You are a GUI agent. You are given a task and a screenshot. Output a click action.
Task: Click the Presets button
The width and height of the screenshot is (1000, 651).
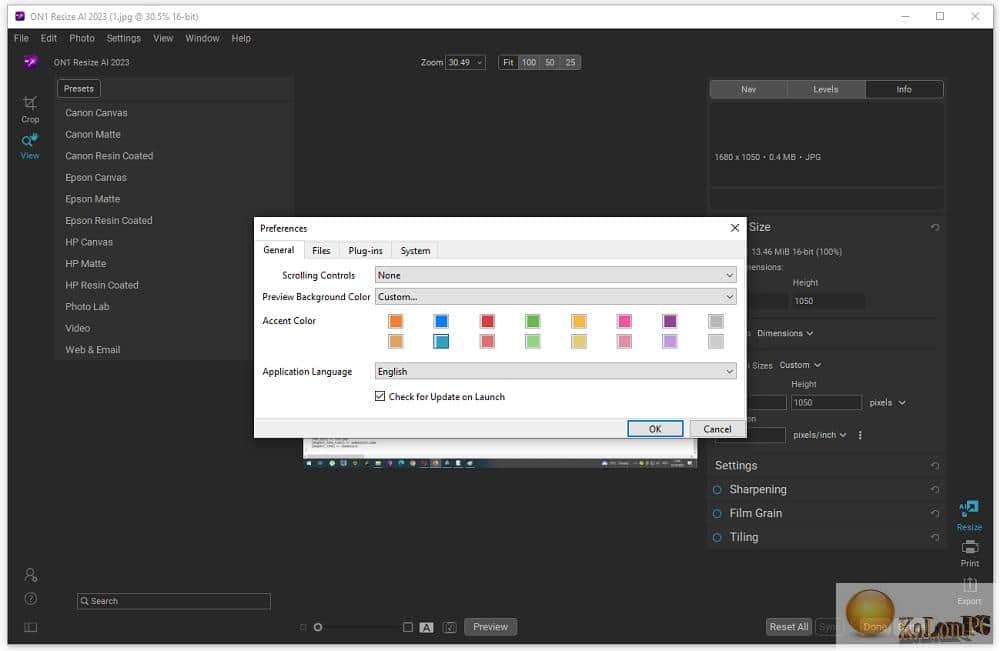coord(79,89)
